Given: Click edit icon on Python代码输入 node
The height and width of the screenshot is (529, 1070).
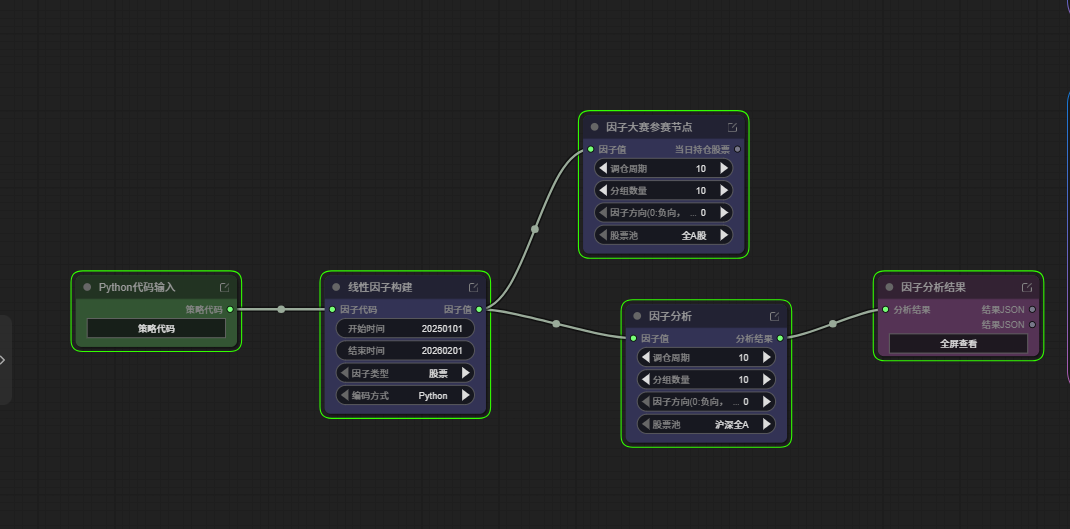Looking at the screenshot, I should pos(225,287).
